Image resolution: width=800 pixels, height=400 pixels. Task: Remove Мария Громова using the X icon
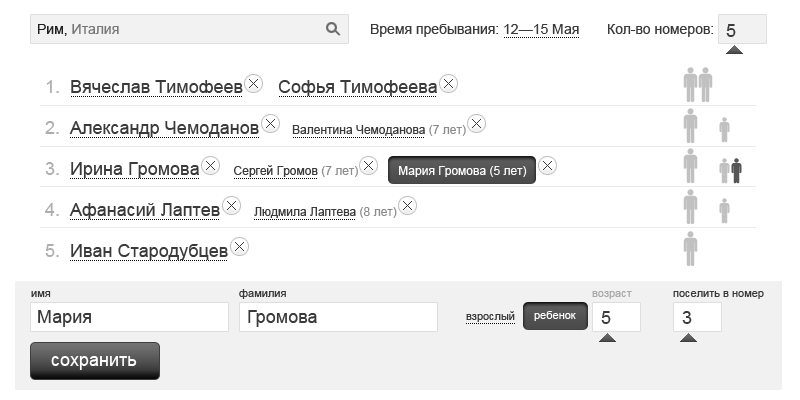point(548,166)
